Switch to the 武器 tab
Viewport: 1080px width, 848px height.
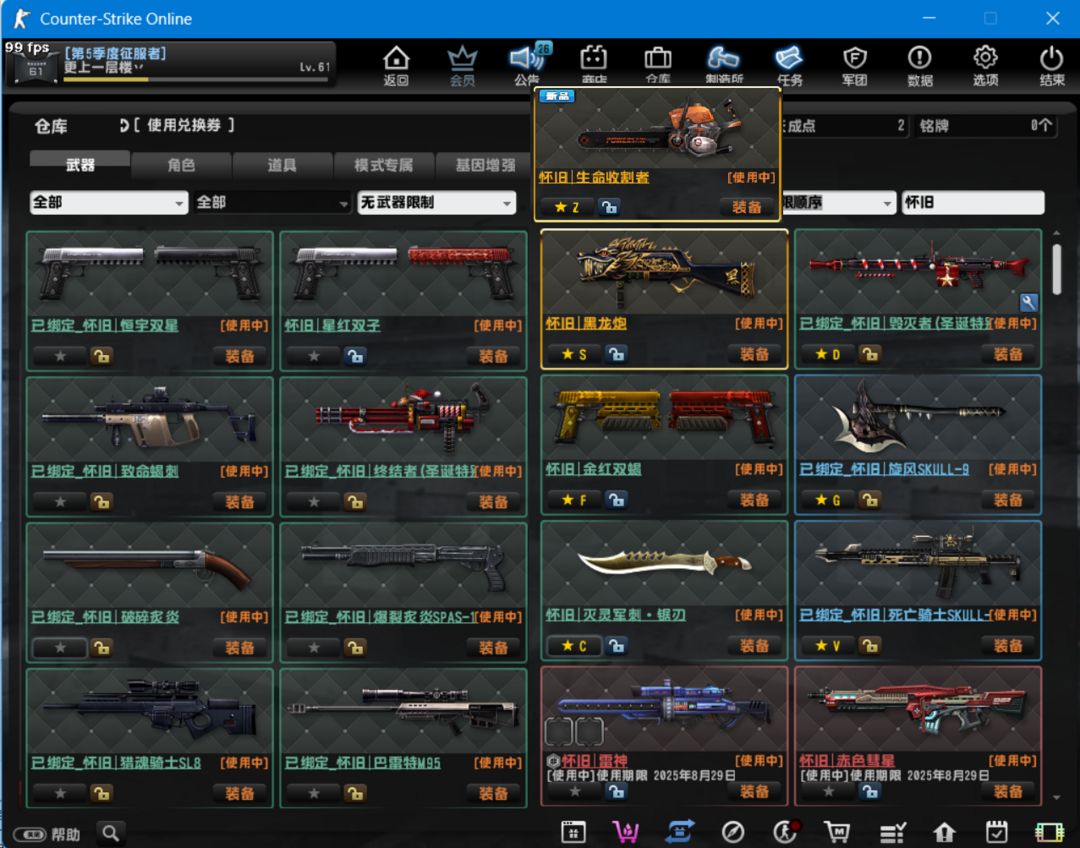pos(80,164)
